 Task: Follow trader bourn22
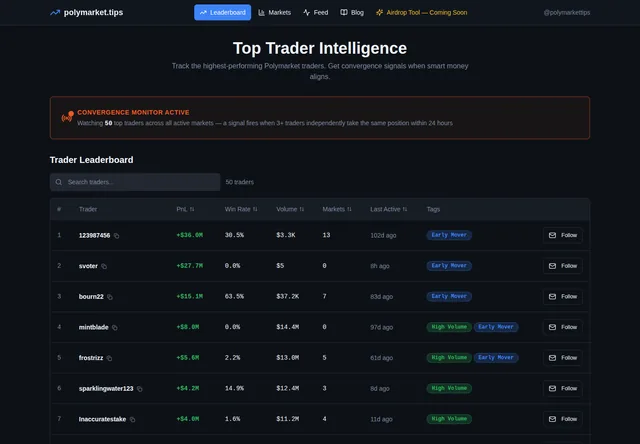563,297
